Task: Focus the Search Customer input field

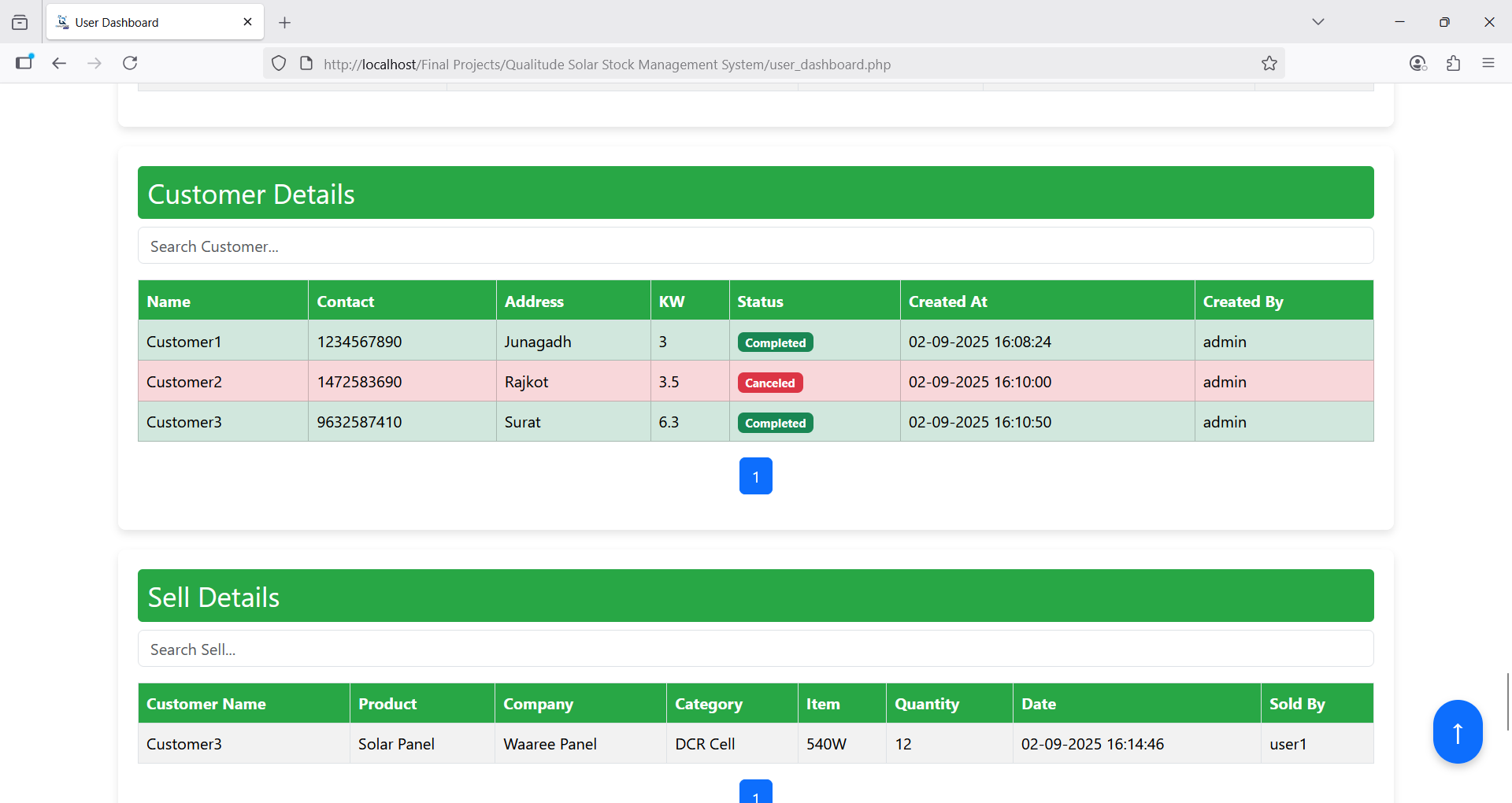Action: (x=755, y=246)
